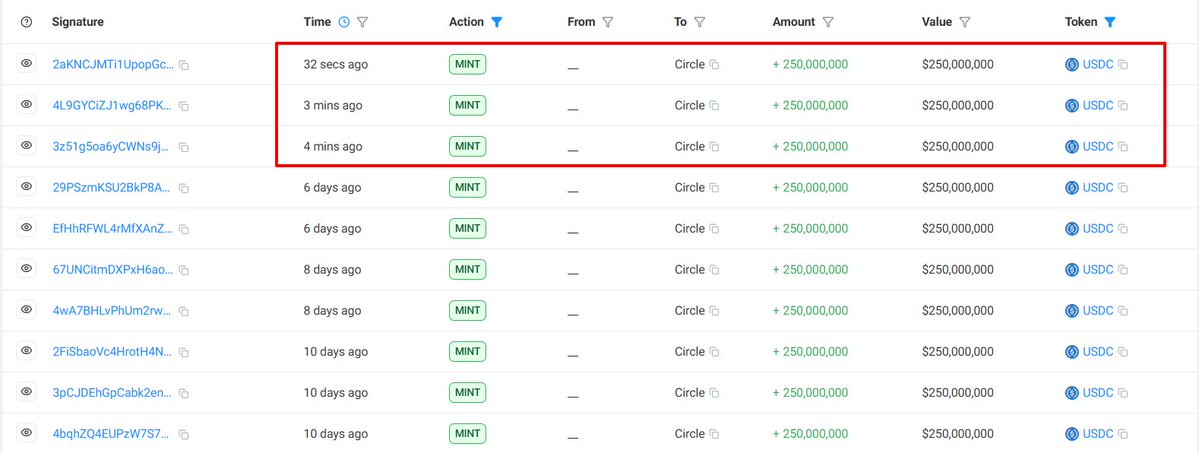Open the From column filter
This screenshot has height=453, width=1199.
(x=607, y=22)
